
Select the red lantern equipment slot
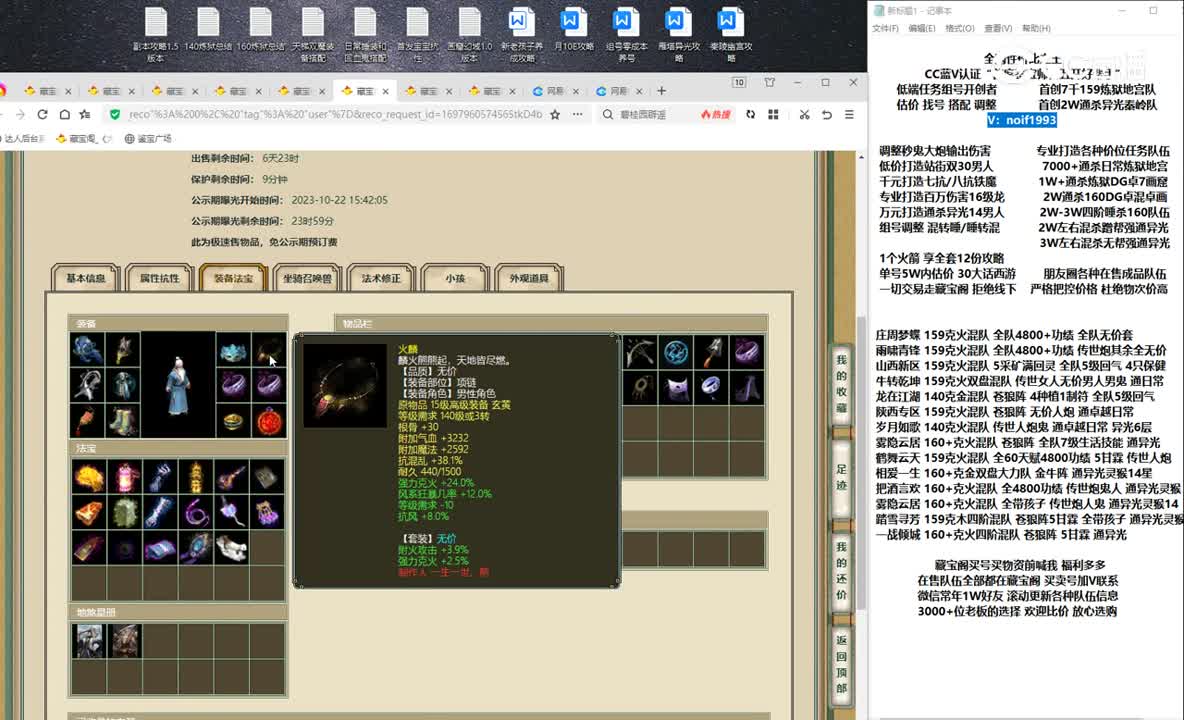pos(87,421)
